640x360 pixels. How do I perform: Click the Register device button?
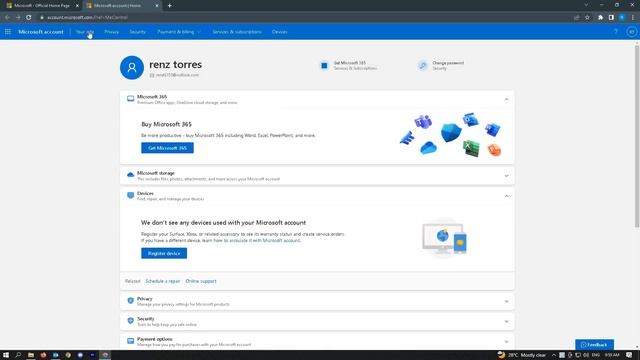[164, 253]
